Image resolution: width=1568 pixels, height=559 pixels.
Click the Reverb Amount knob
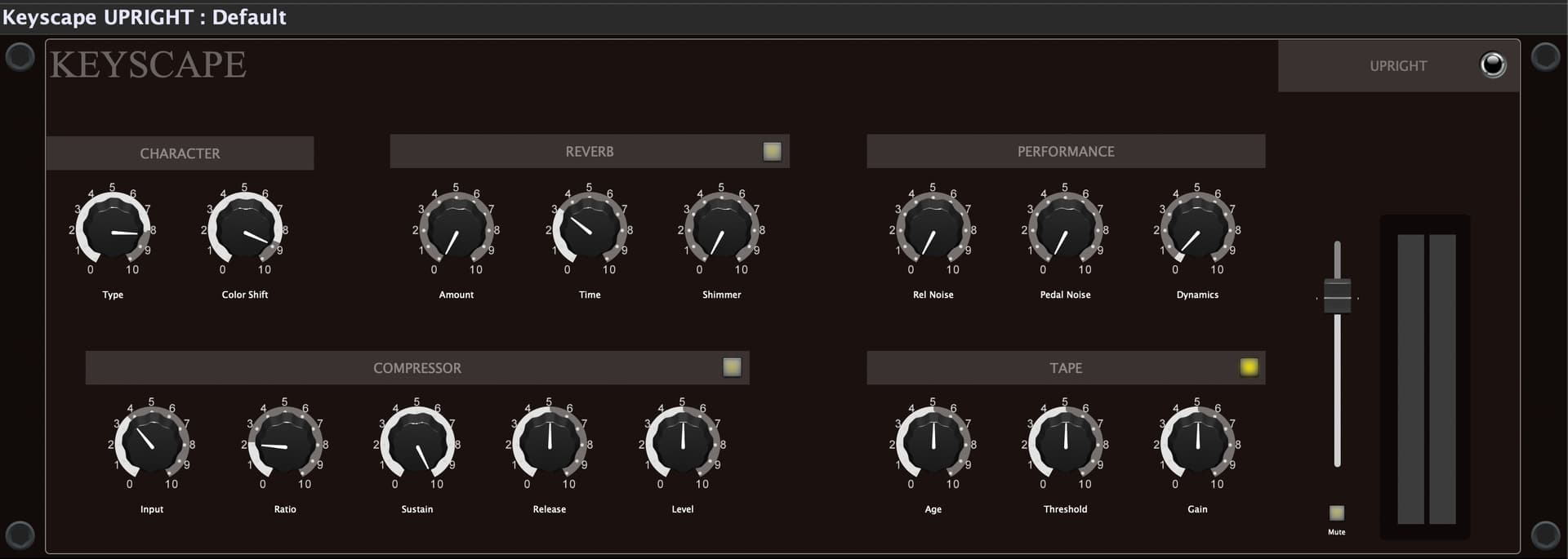457,230
